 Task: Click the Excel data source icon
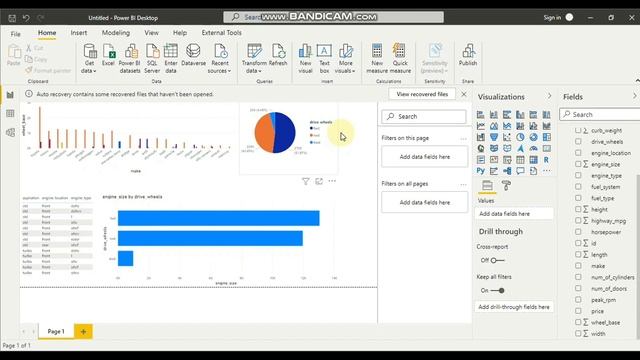pos(108,55)
